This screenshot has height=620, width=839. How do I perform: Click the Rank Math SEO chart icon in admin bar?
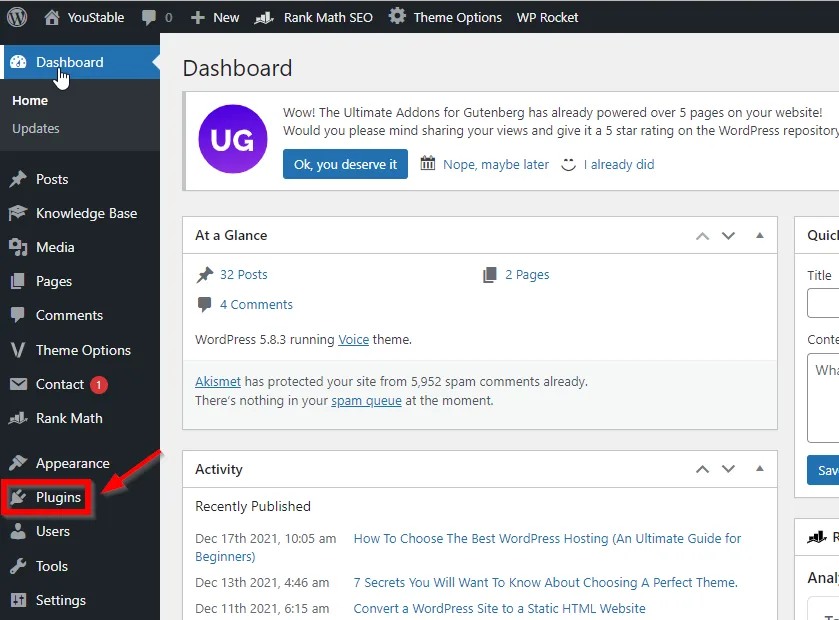264,18
